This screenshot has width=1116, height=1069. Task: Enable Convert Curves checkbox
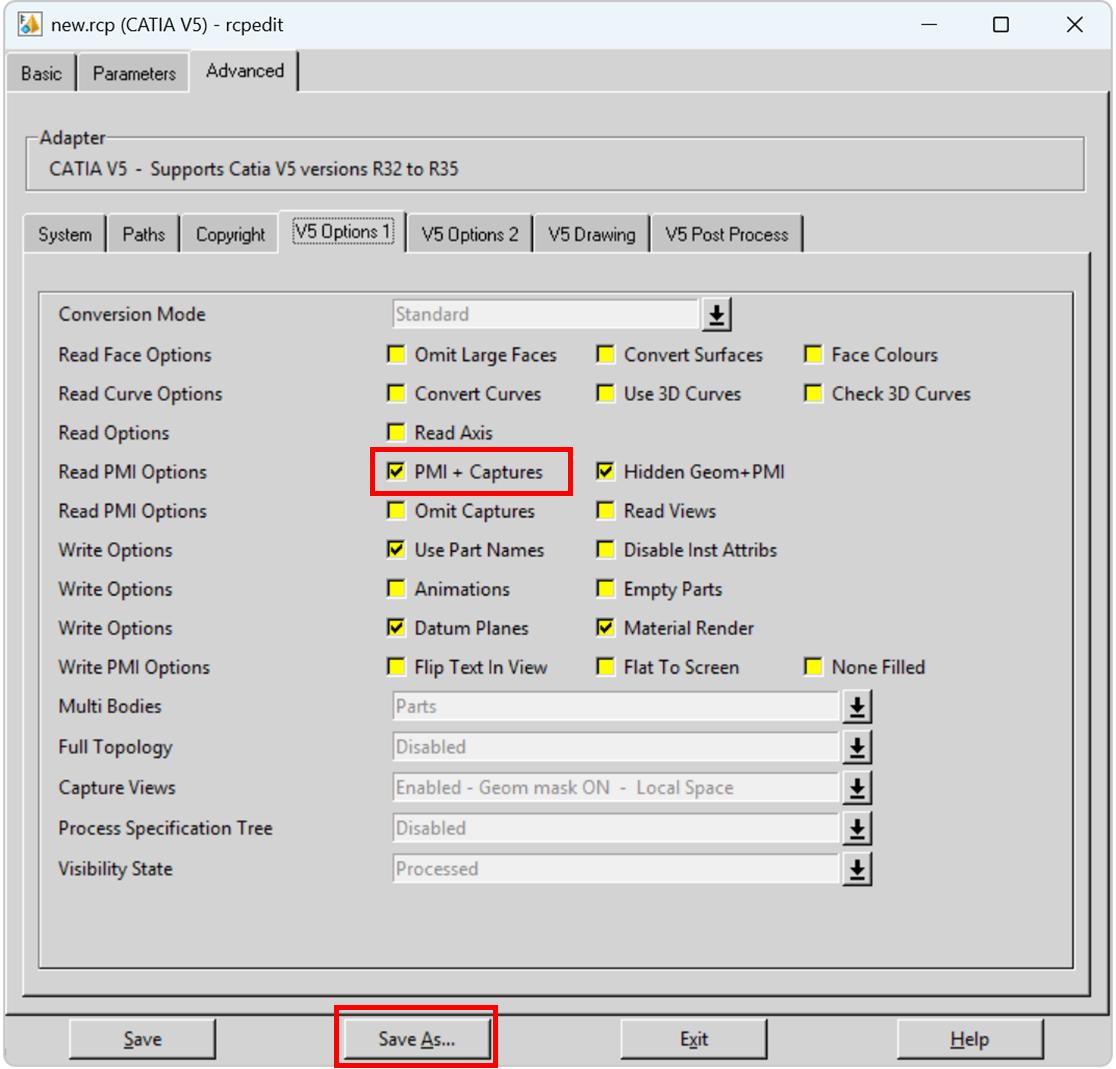coord(396,394)
